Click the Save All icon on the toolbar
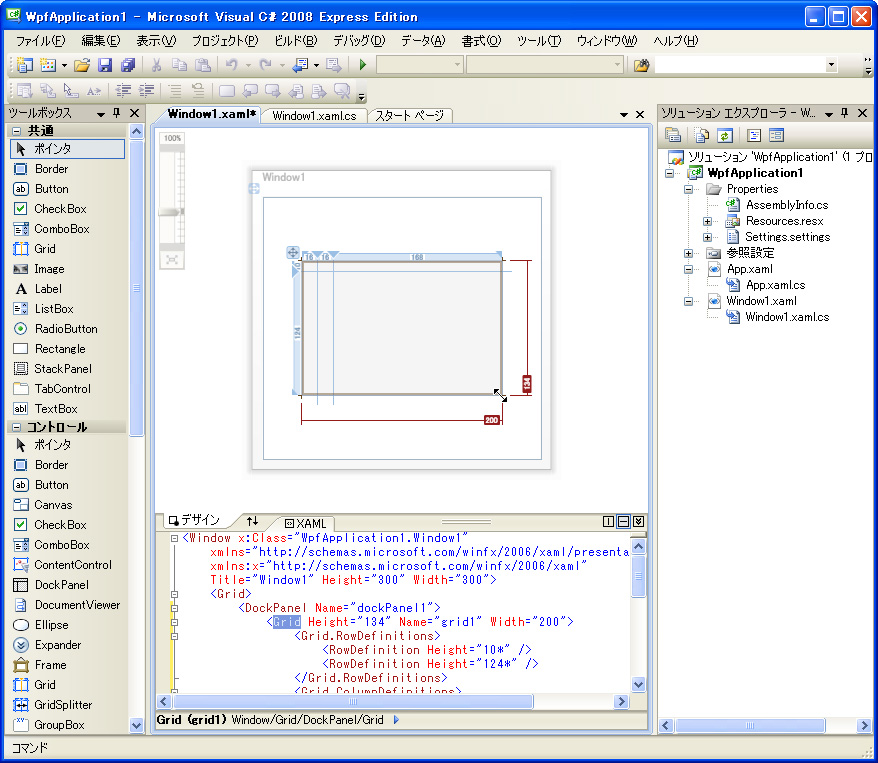 click(x=126, y=64)
